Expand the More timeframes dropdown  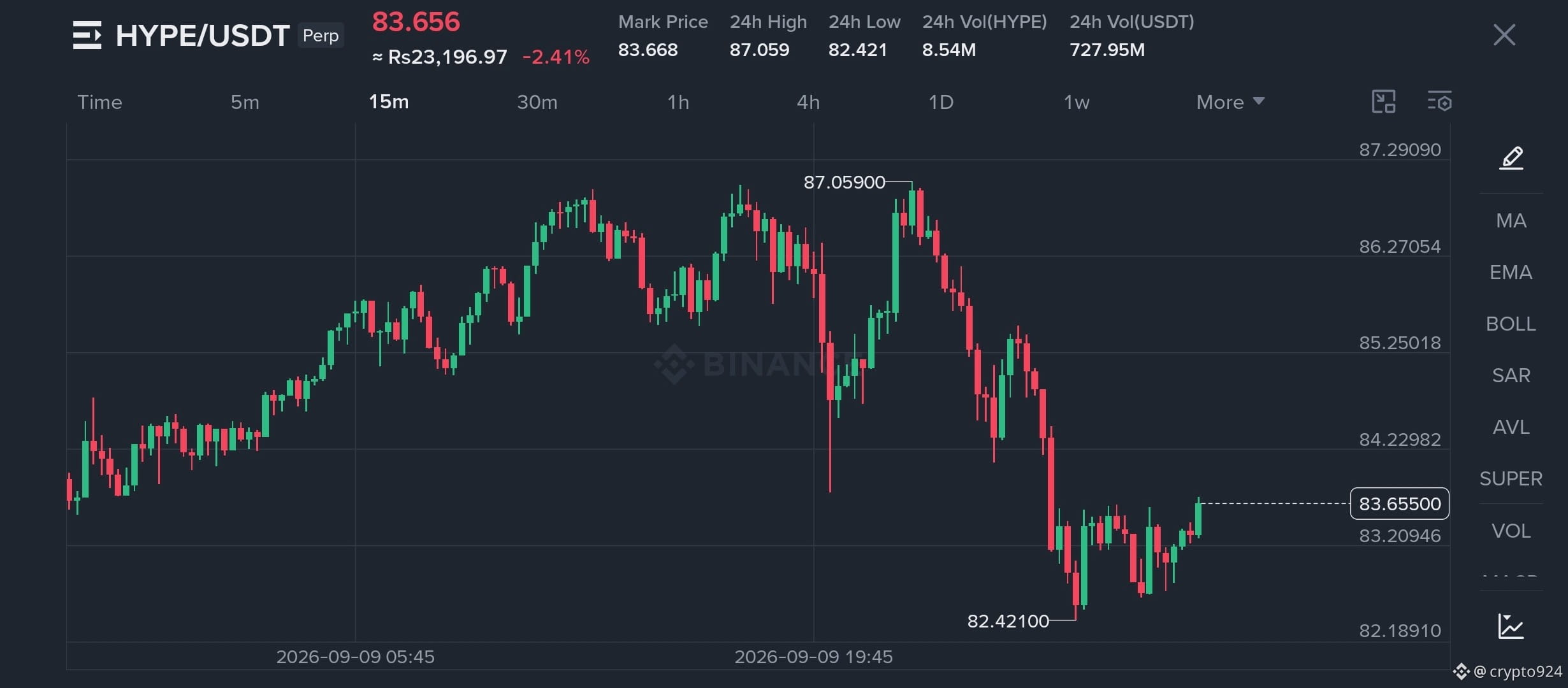tap(1230, 102)
